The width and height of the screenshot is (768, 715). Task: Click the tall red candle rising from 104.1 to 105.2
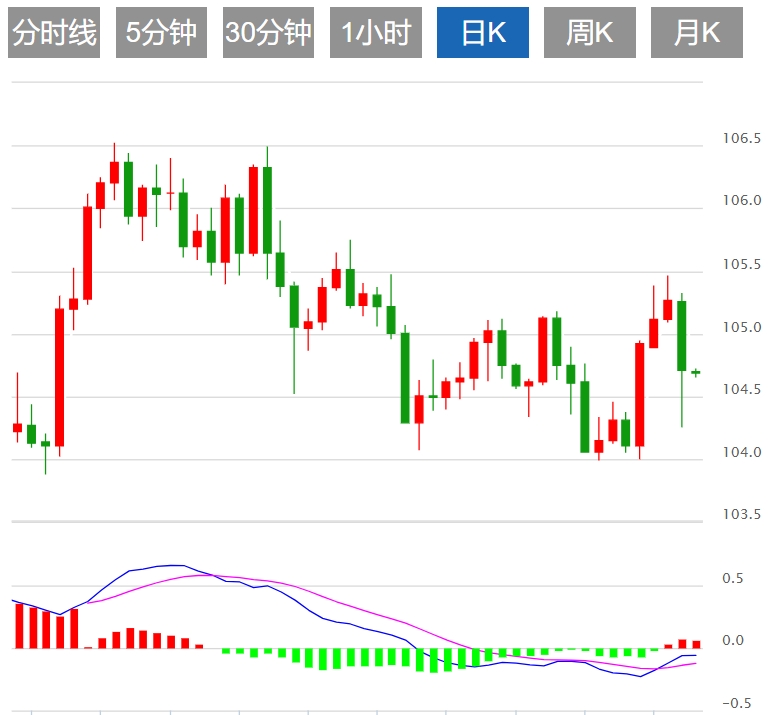[59, 377]
